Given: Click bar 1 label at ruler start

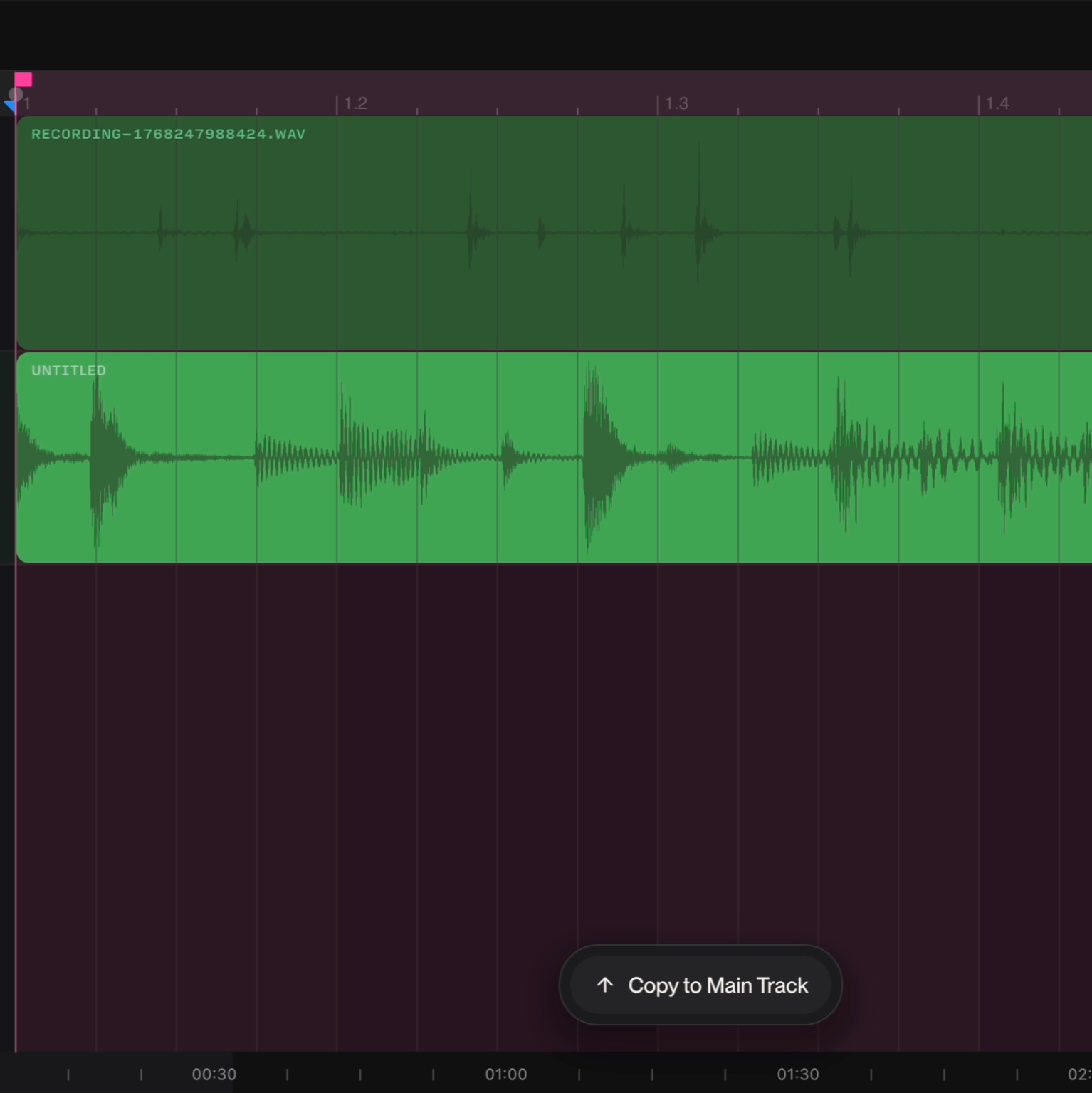Looking at the screenshot, I should tap(27, 104).
